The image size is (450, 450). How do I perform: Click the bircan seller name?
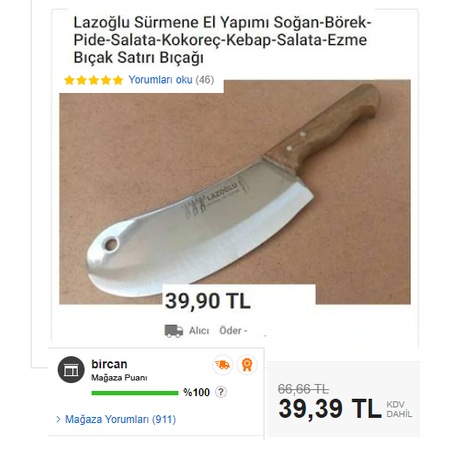coord(109,364)
